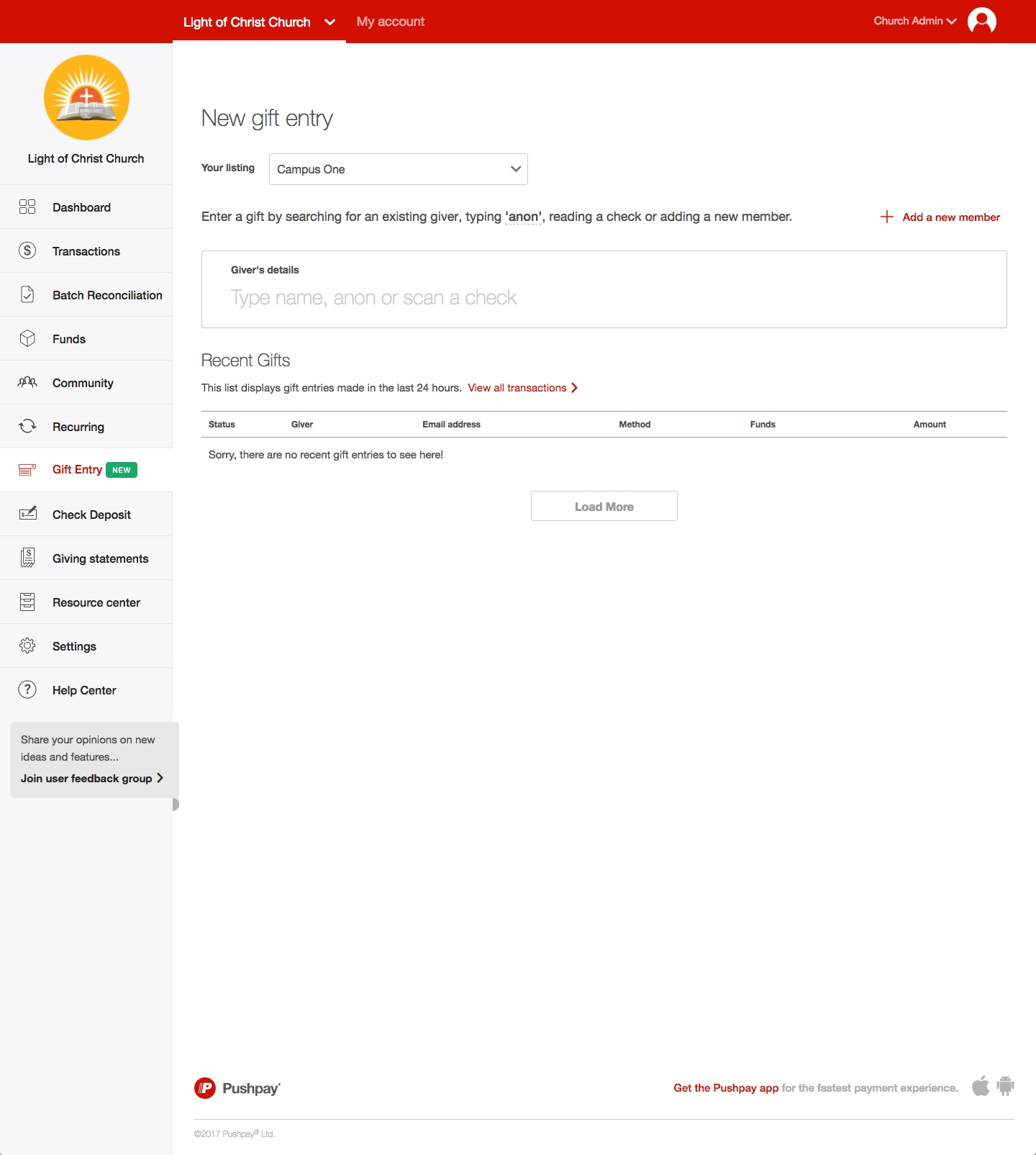1036x1155 pixels.
Task: Click the Community people icon
Action: point(27,382)
